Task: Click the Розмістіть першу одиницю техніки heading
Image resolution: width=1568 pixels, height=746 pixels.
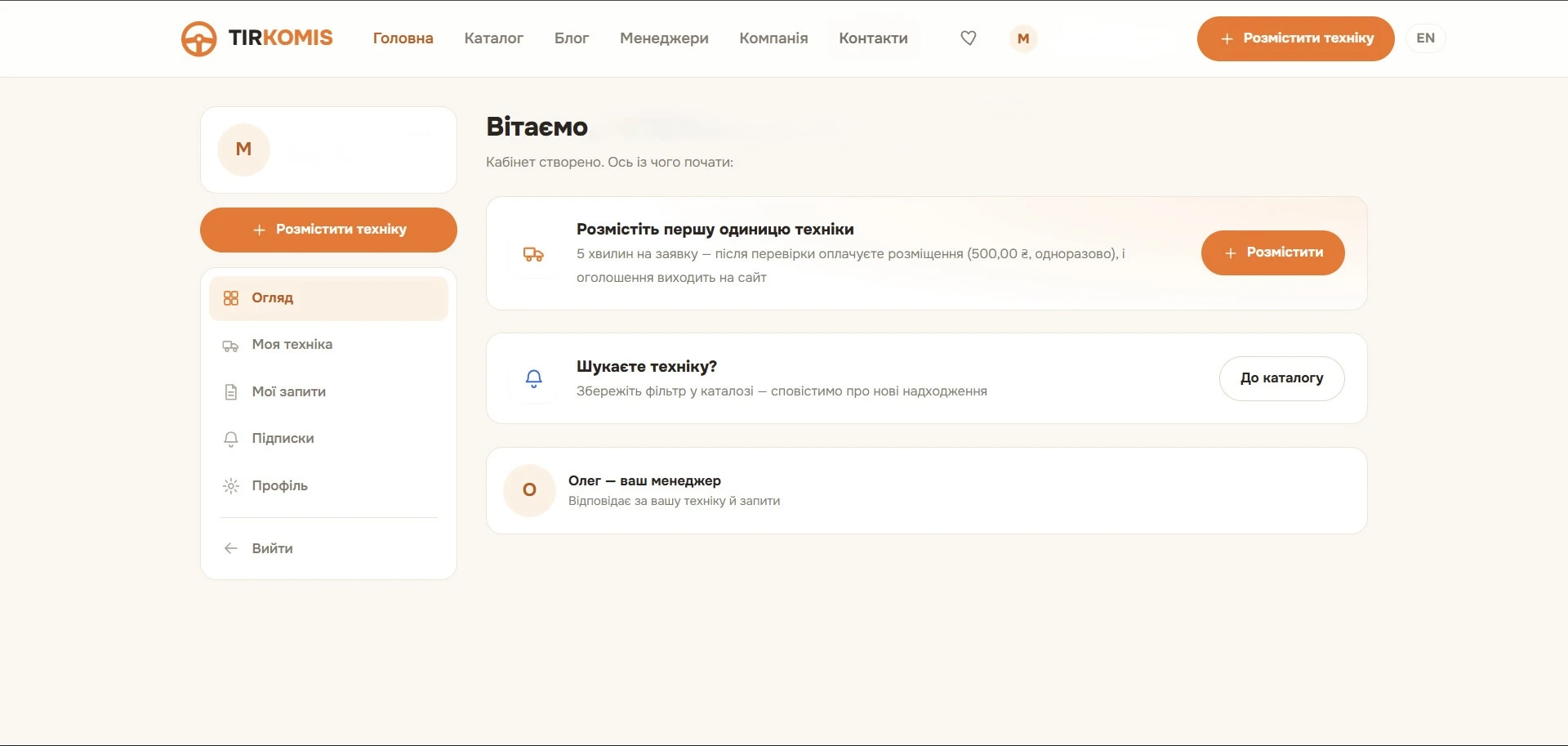Action: pos(715,230)
